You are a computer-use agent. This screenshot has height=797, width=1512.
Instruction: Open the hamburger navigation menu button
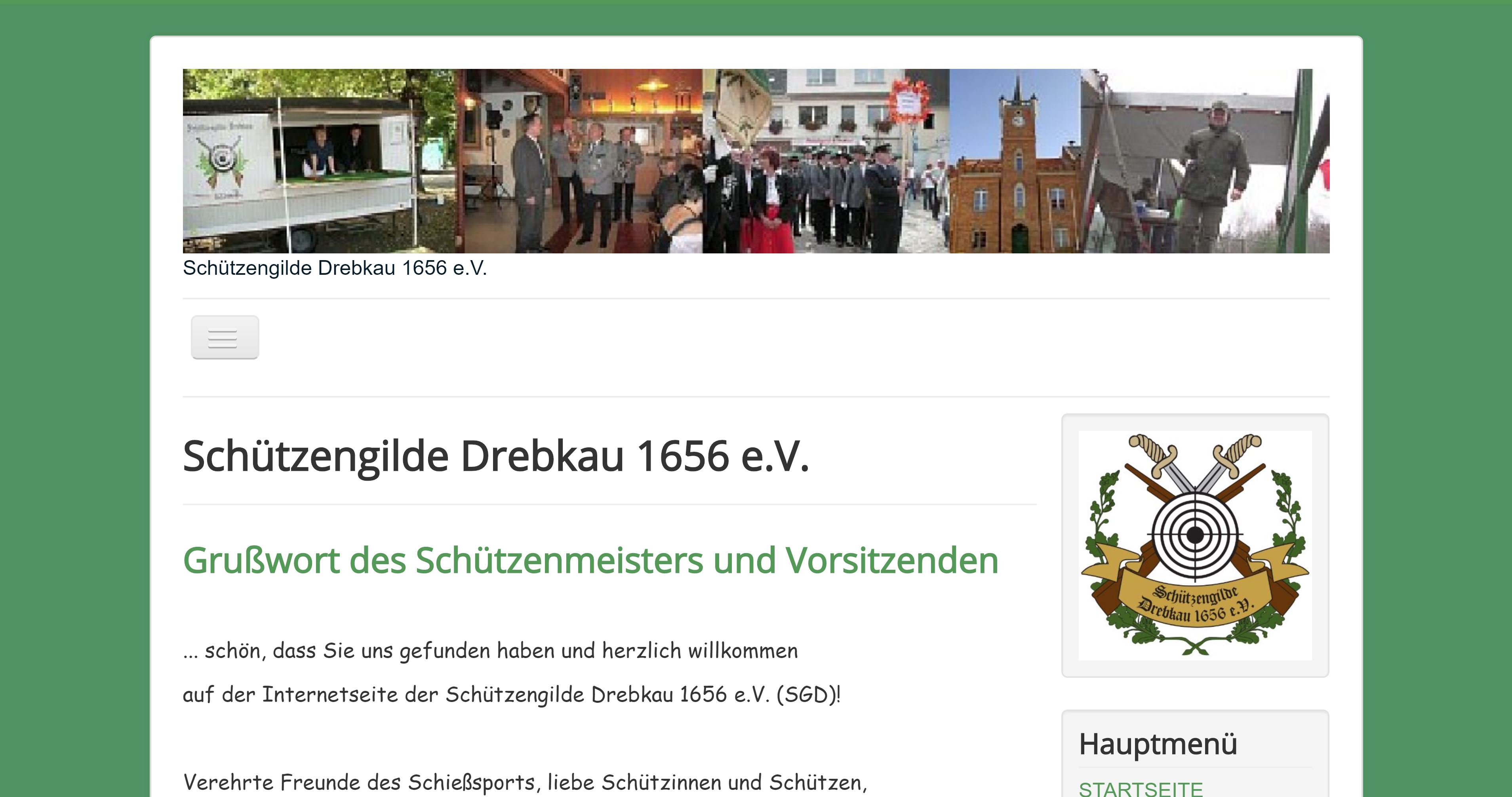point(225,337)
